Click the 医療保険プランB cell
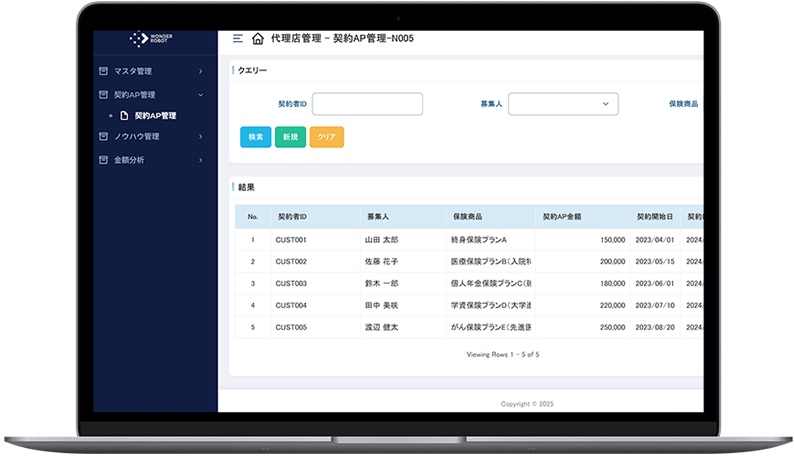This screenshot has height=459, width=794. point(491,261)
